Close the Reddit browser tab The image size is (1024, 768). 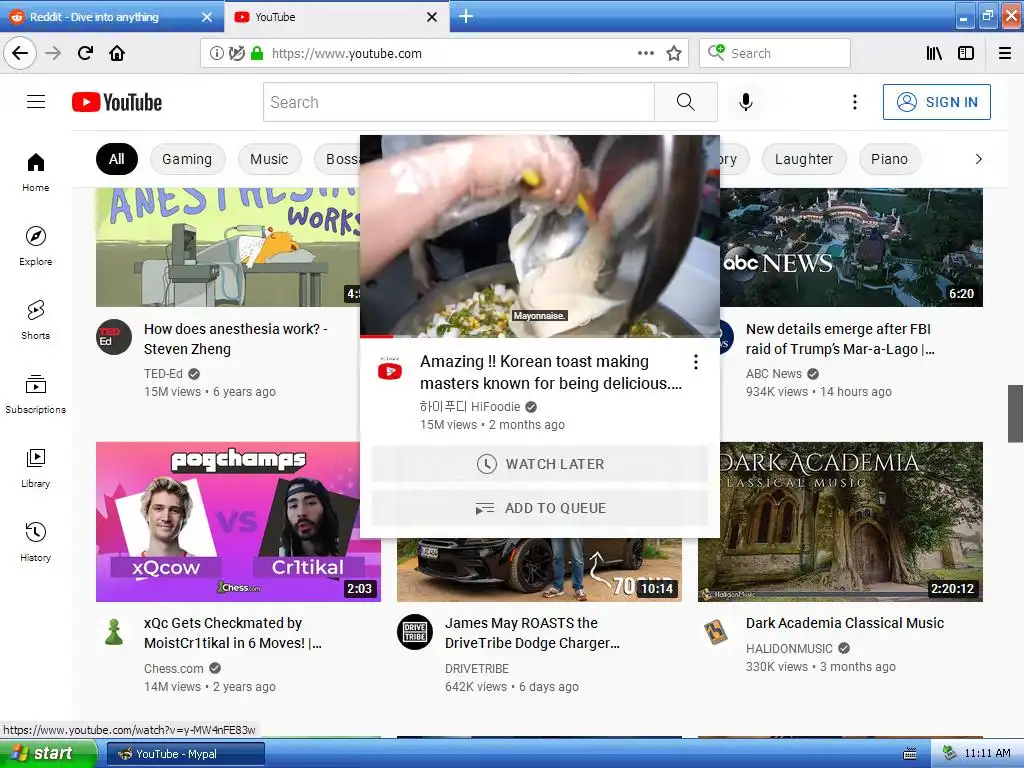207,17
